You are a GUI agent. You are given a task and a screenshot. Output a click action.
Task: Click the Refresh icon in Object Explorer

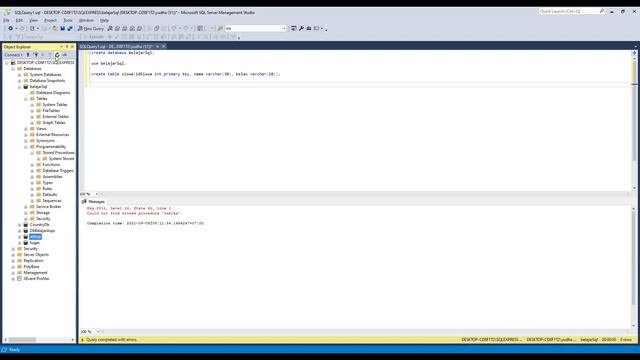[x=57, y=55]
